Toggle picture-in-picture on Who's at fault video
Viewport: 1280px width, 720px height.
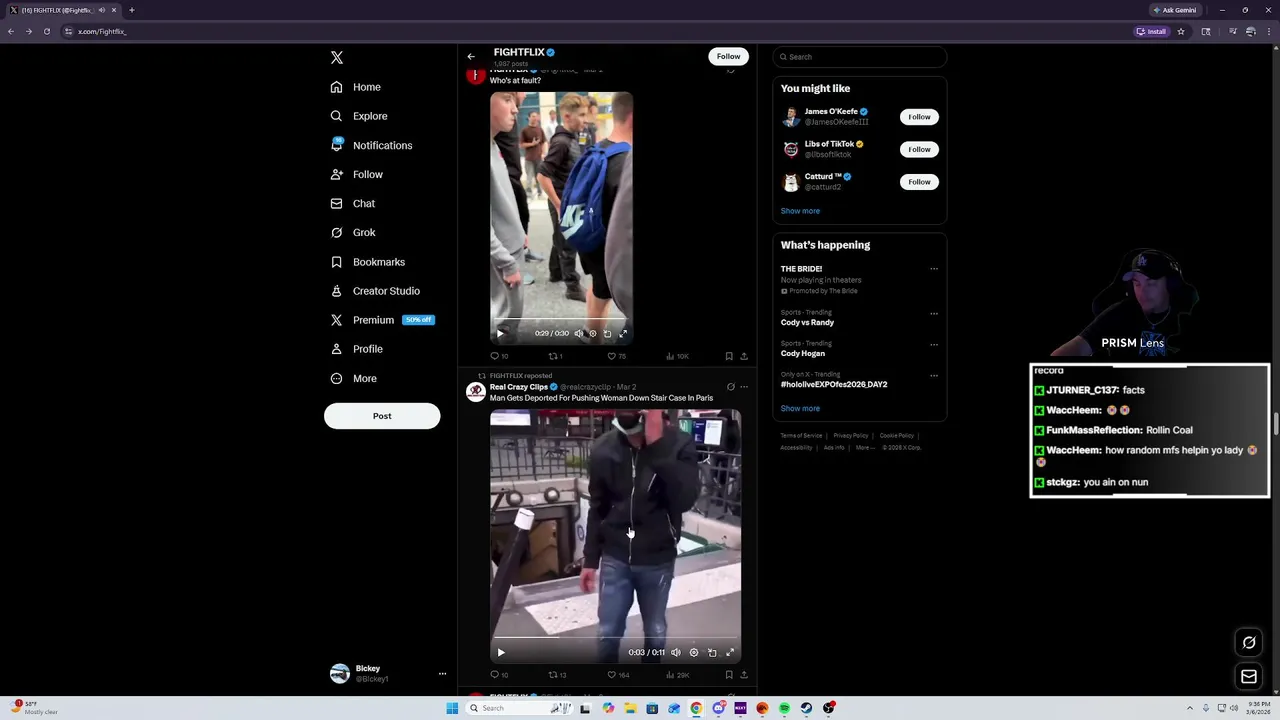click(x=607, y=333)
